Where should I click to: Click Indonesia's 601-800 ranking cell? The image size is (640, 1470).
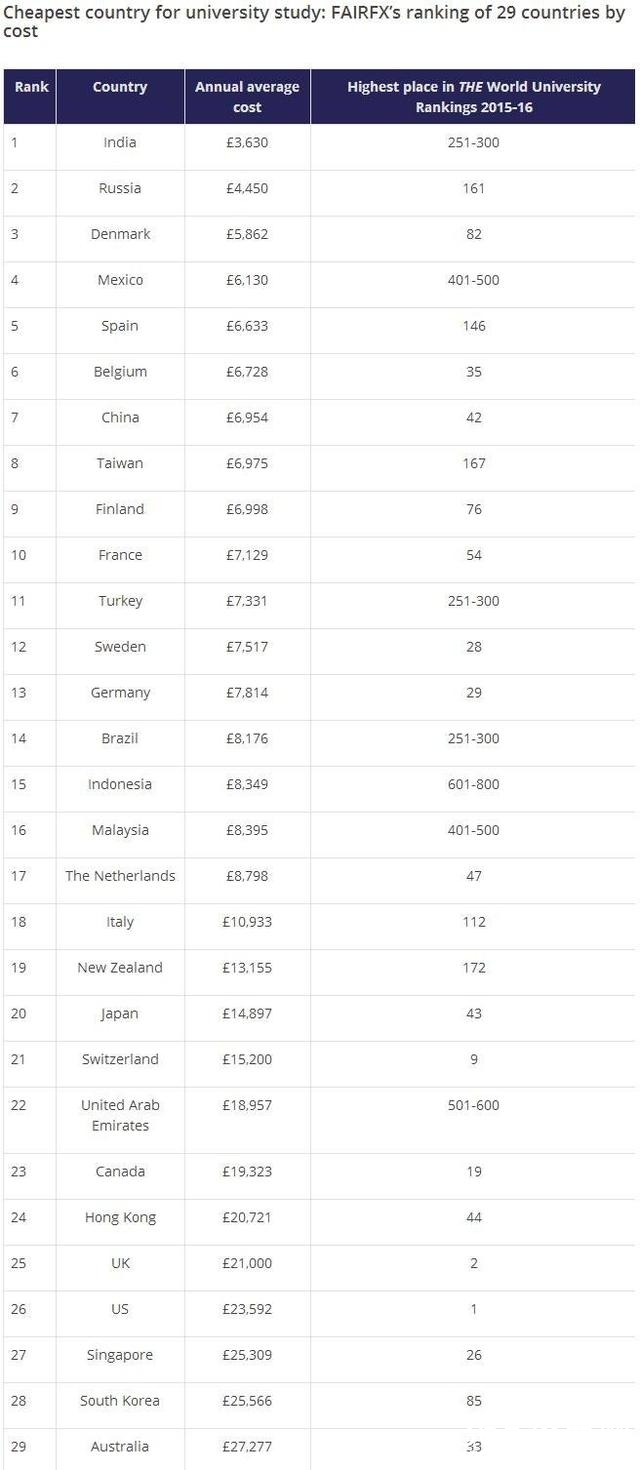click(474, 784)
